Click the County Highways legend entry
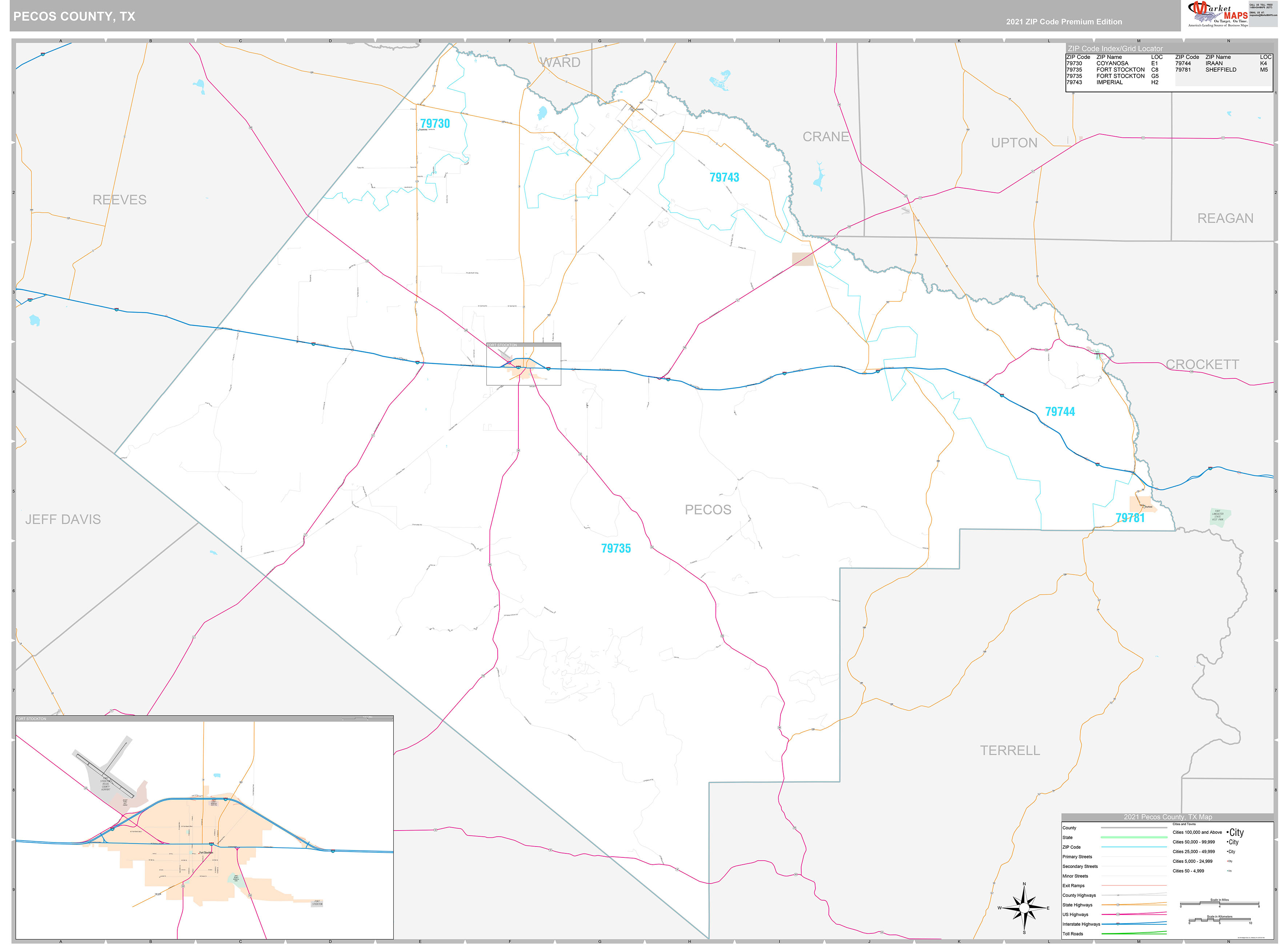 (x=1079, y=895)
